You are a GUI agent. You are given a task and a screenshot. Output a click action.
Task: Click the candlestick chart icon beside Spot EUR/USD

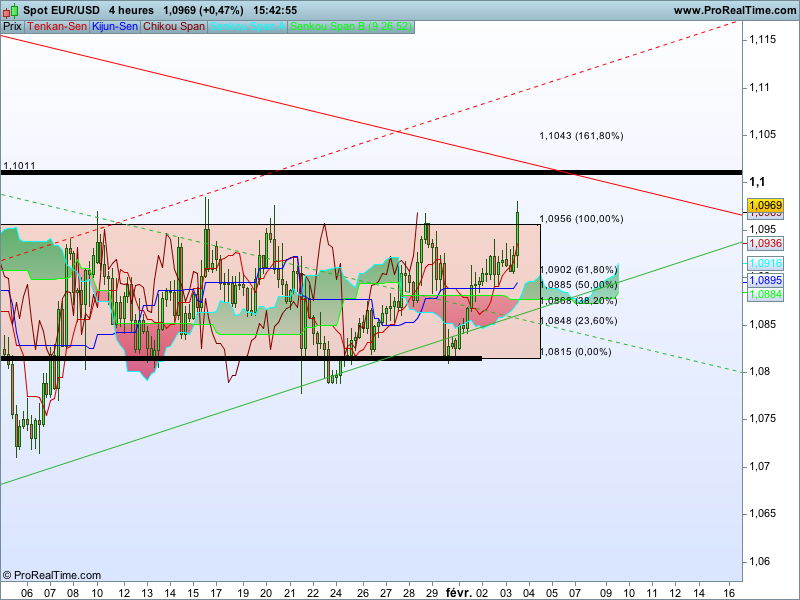click(x=9, y=10)
